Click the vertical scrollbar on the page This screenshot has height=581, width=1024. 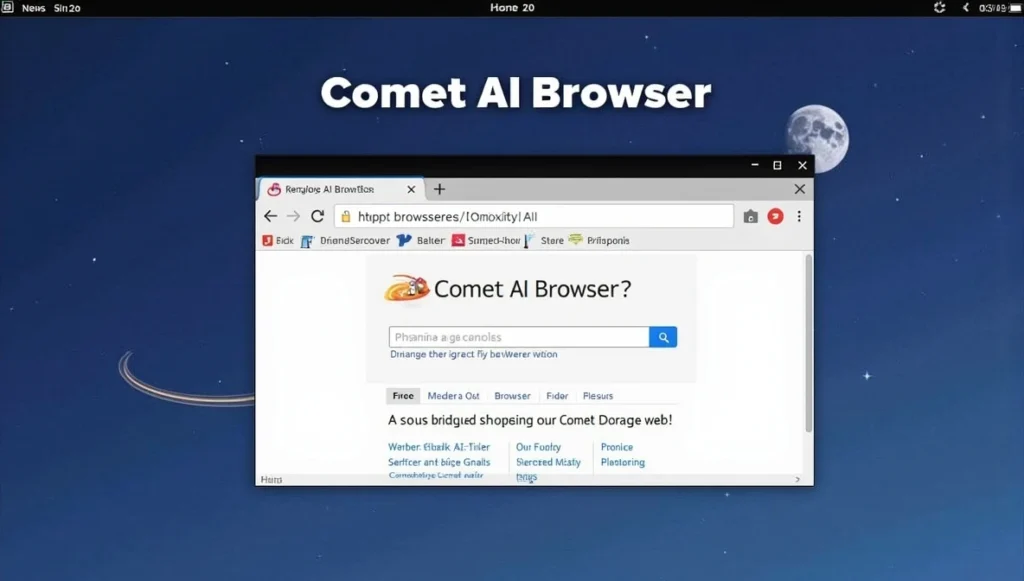click(x=808, y=340)
